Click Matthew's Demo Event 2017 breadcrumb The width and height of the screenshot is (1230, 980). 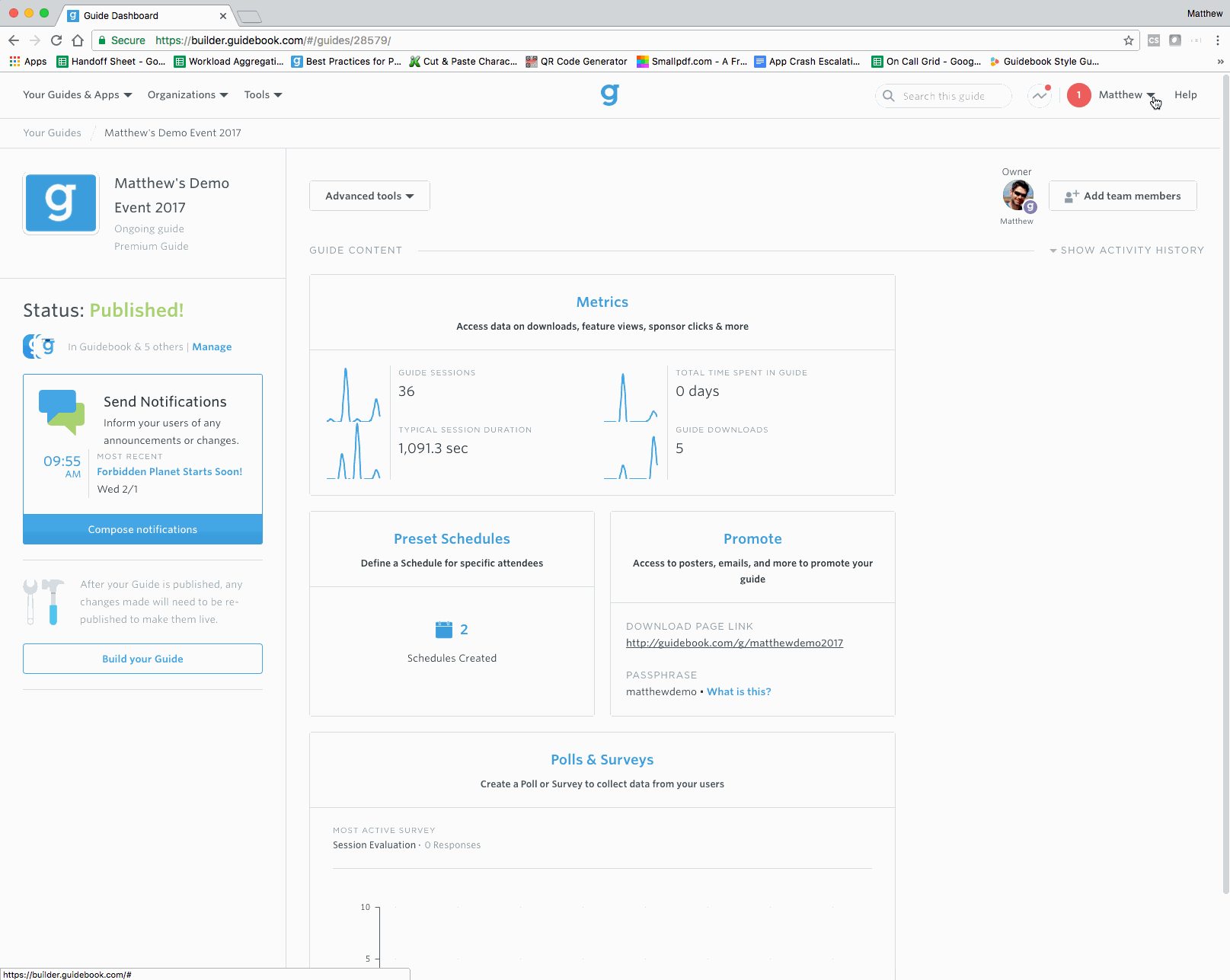pyautogui.click(x=173, y=133)
